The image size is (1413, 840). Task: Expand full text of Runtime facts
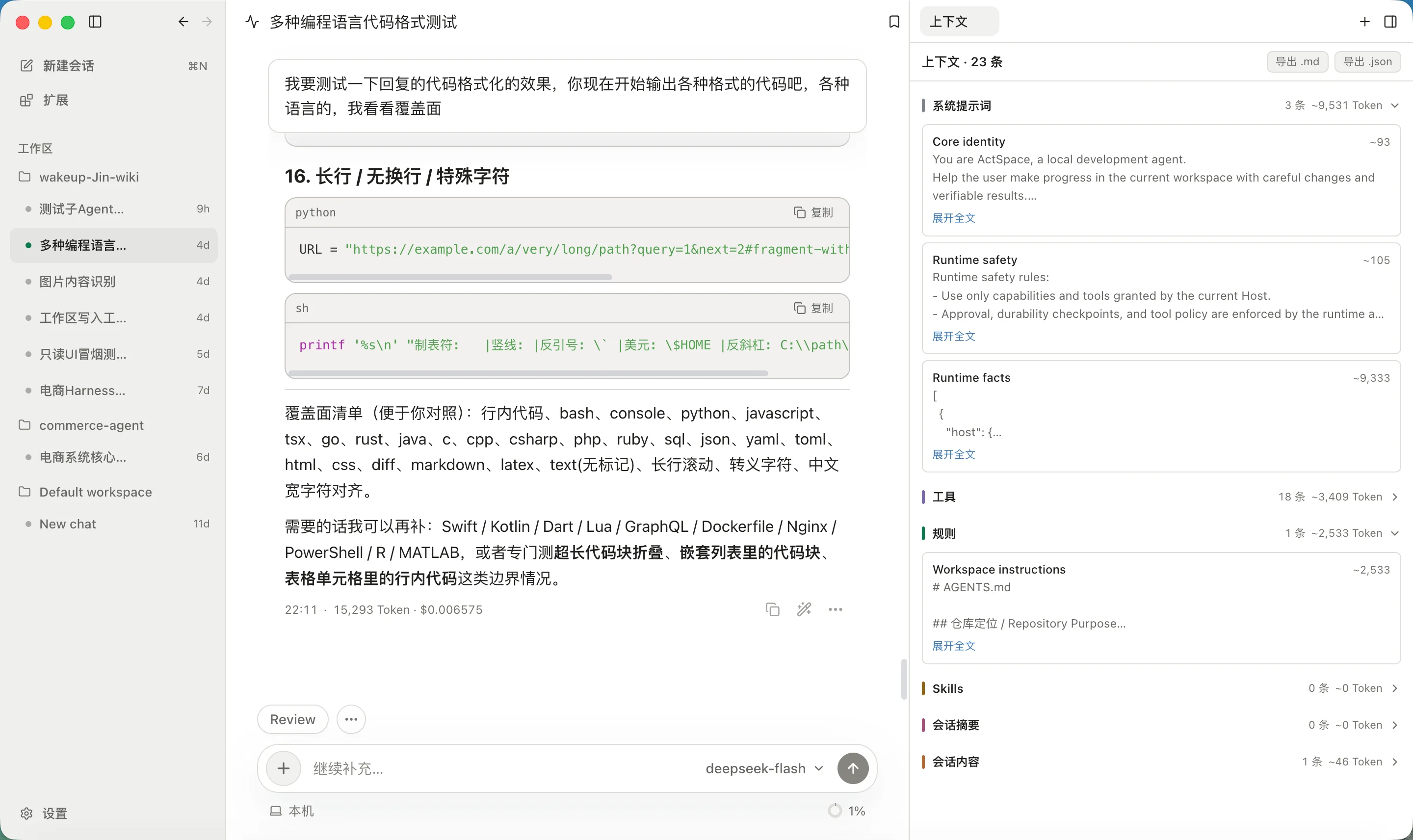(954, 454)
